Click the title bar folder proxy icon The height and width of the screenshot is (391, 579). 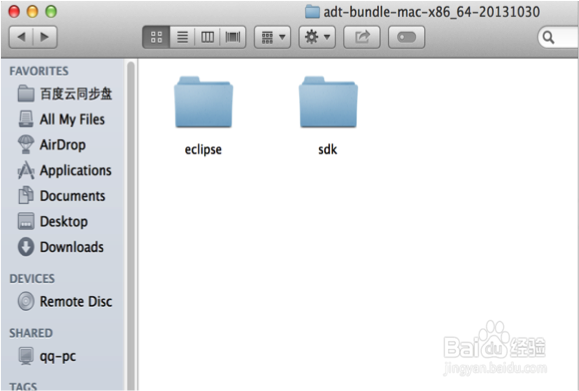coord(312,12)
